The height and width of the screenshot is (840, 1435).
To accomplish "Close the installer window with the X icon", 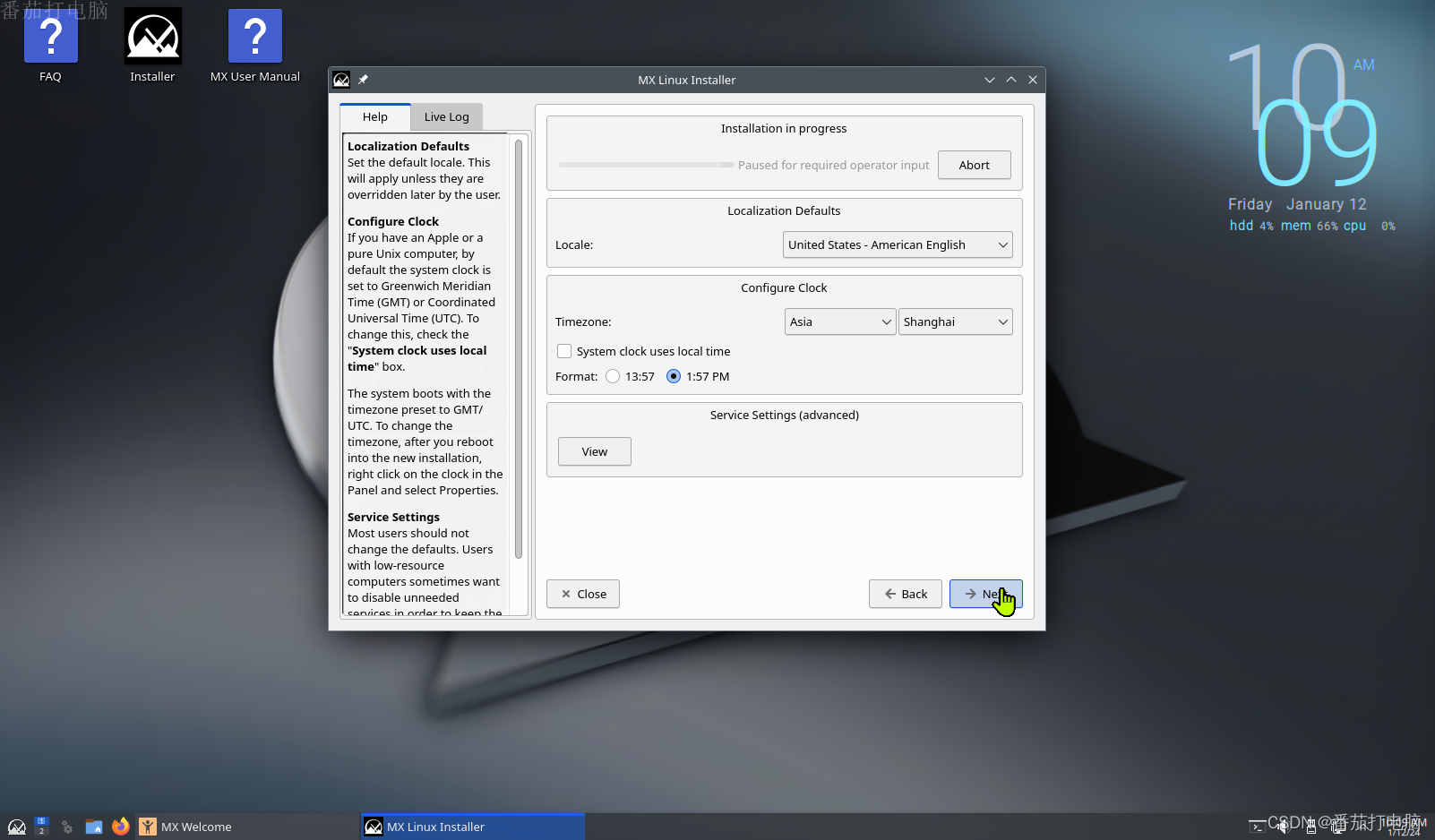I will [1033, 80].
